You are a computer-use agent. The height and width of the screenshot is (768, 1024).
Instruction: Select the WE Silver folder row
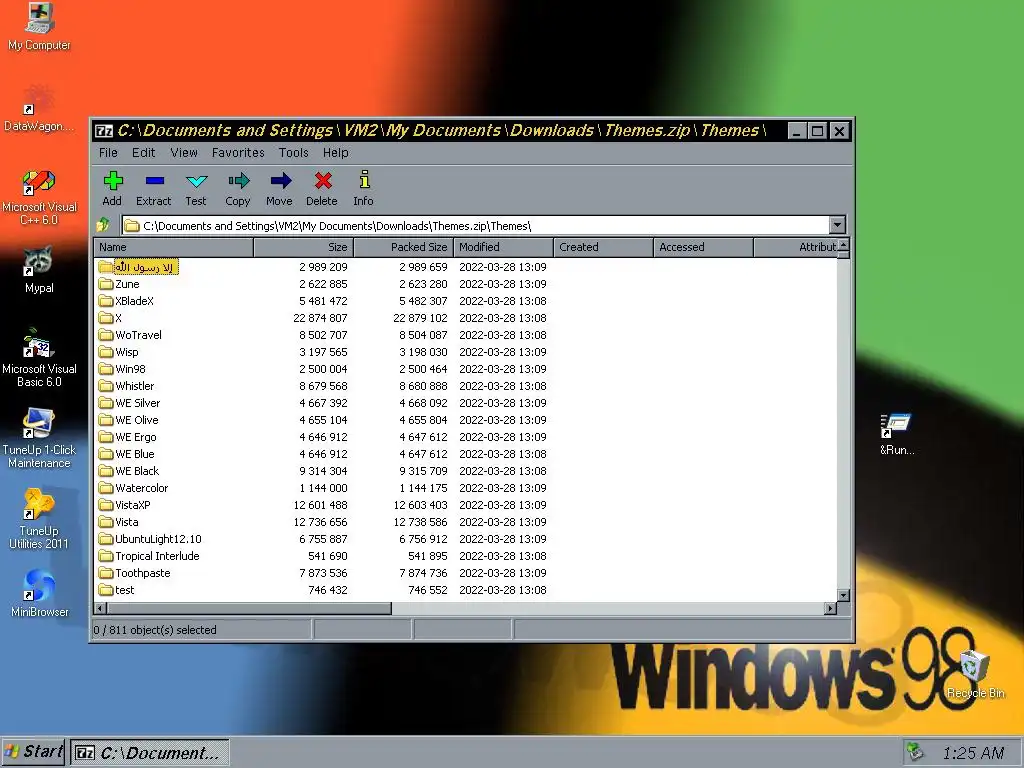click(x=466, y=403)
